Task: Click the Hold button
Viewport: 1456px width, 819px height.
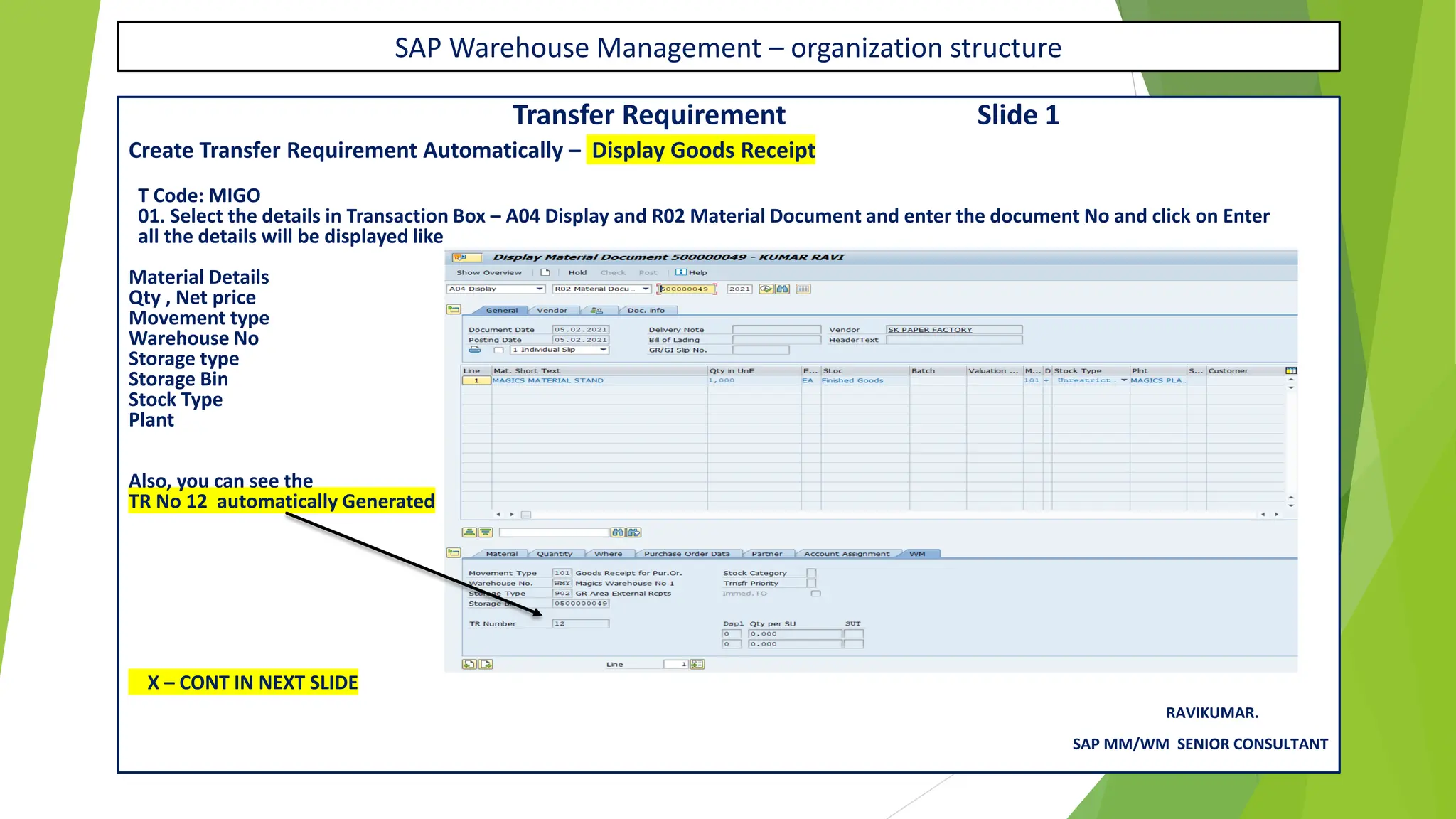Action: coord(577,272)
